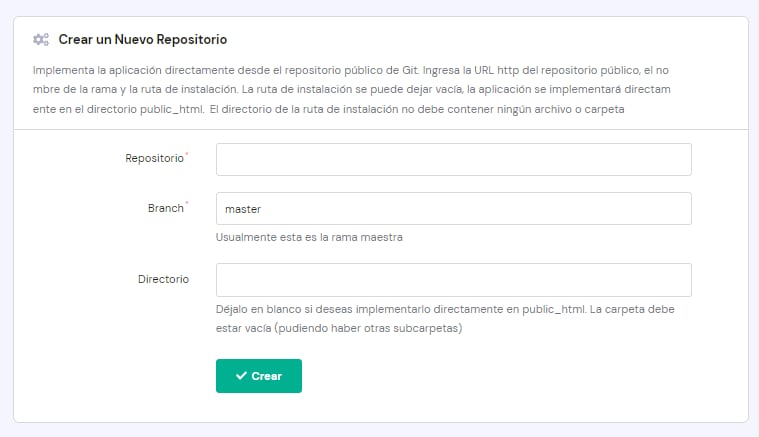
Task: Click the Repositorio field label
Action: 154,158
